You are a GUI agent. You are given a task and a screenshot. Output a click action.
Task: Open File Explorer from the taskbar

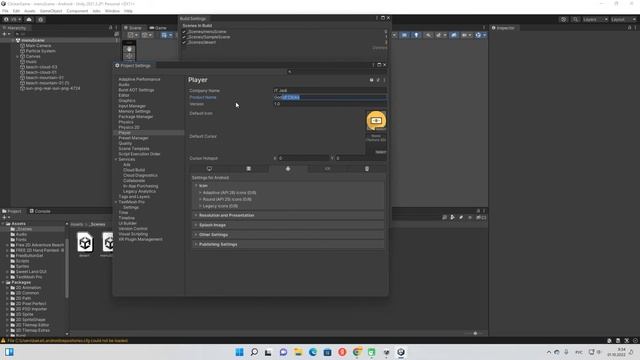(x=298, y=352)
